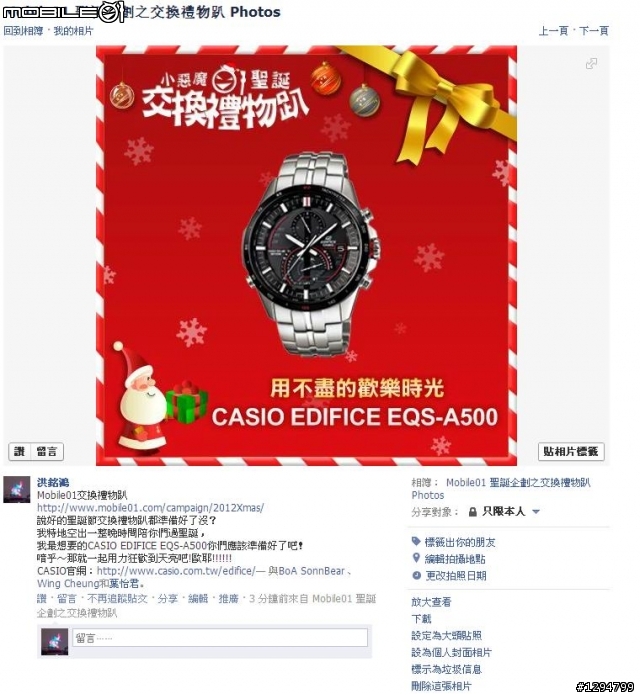Expand the 只限本人 privacy dropdown arrow
The height and width of the screenshot is (695, 640).
click(536, 512)
